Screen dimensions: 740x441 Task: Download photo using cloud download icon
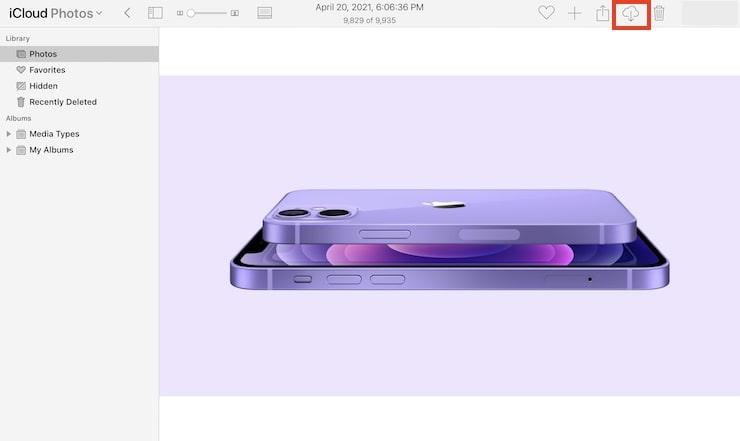pos(631,14)
